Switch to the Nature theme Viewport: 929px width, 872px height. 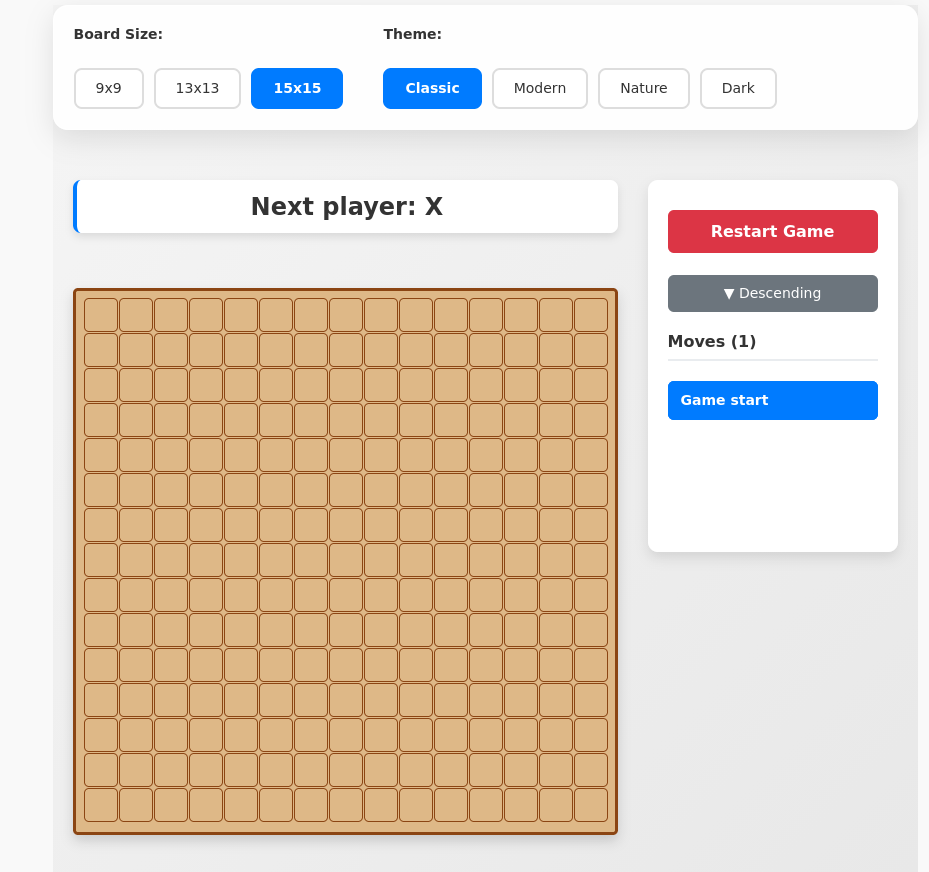[643, 88]
